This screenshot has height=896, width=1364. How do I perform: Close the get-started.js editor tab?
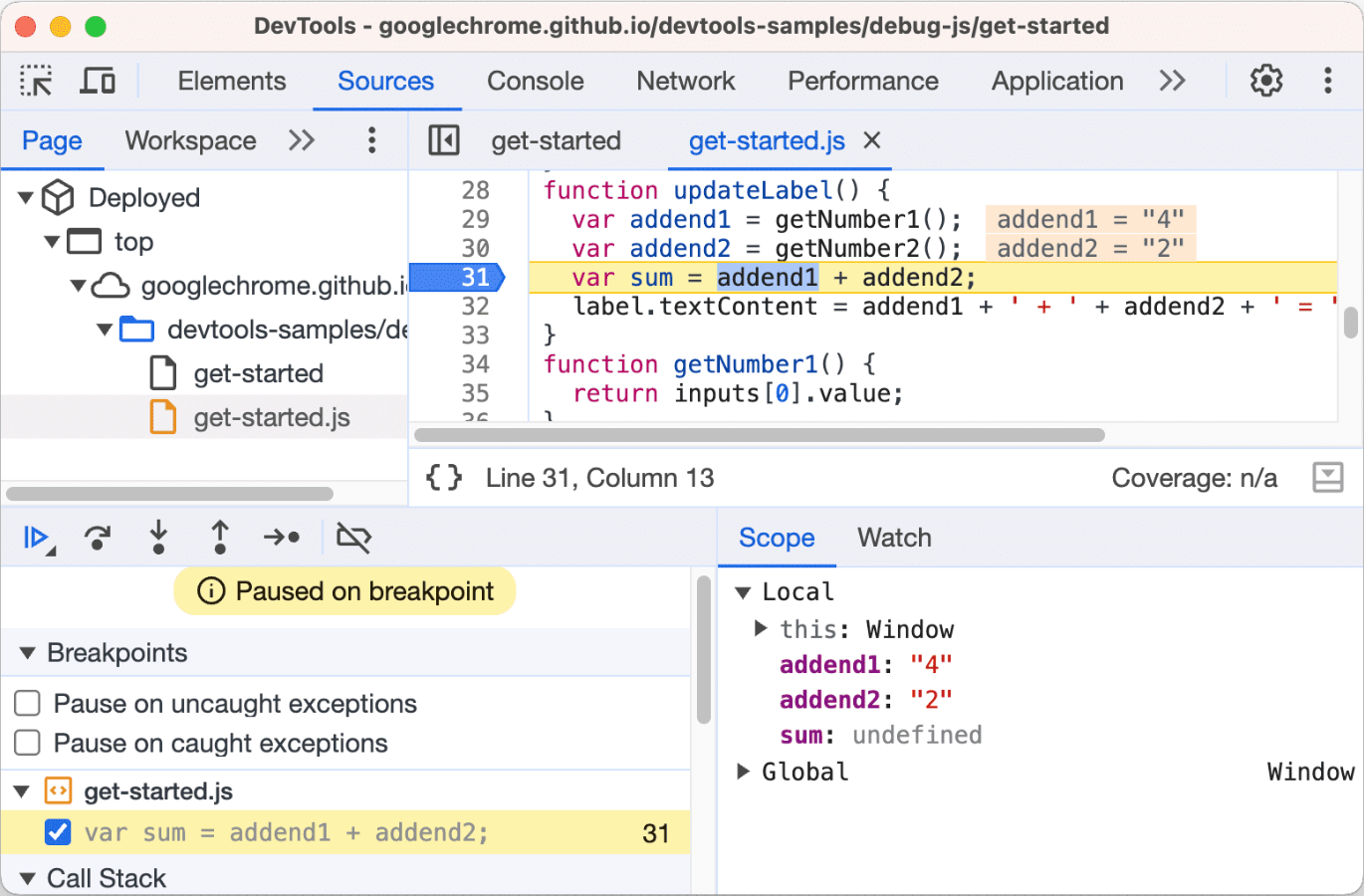[x=872, y=140]
